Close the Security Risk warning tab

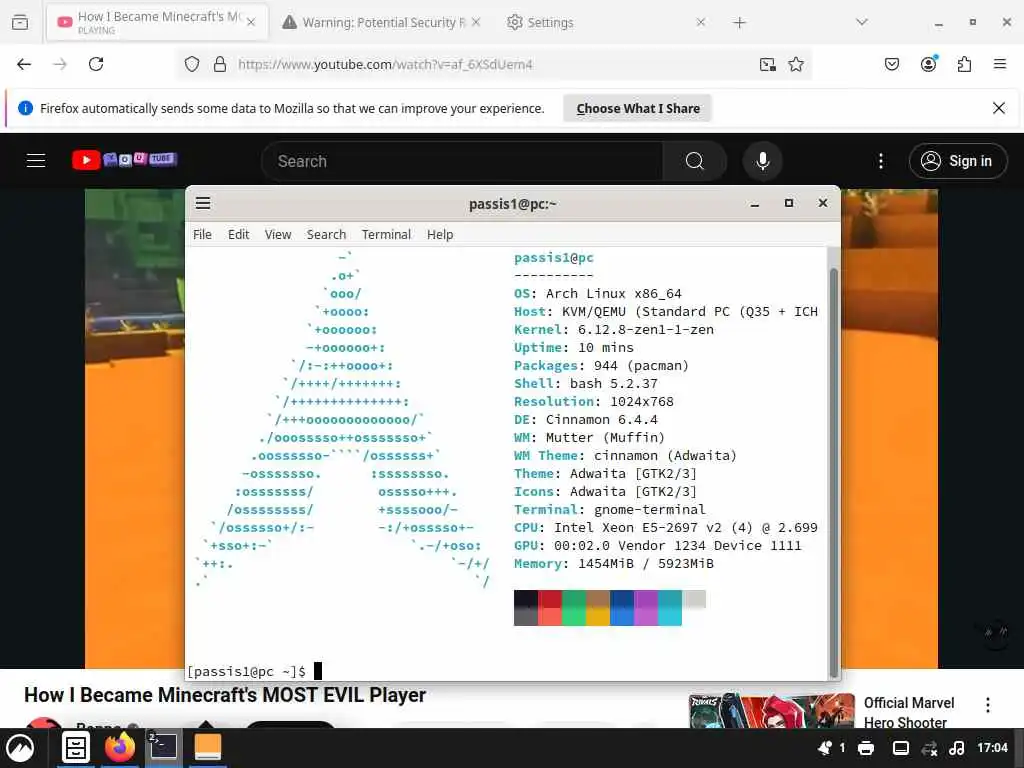(x=476, y=22)
